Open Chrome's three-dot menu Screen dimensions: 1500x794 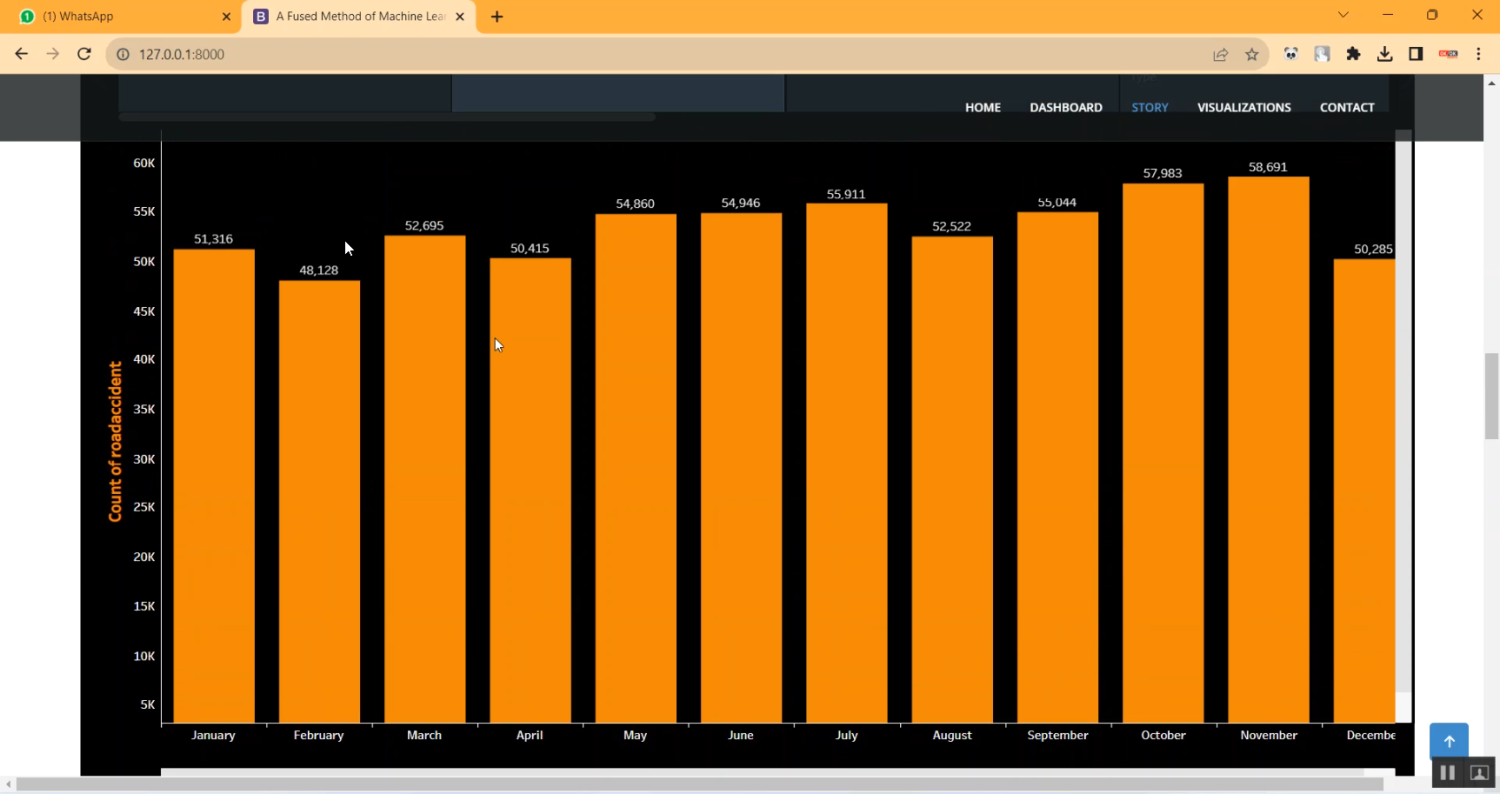pos(1478,55)
